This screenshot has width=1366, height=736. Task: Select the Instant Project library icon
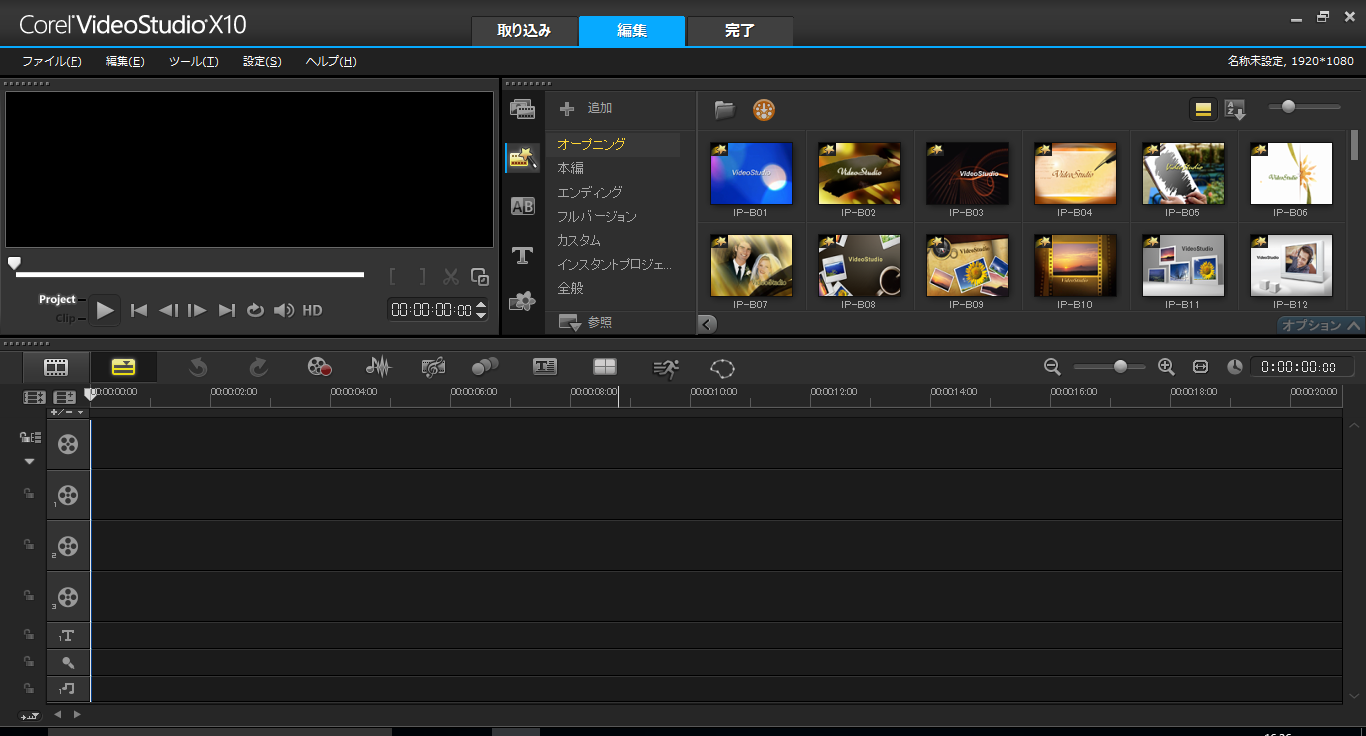(522, 157)
